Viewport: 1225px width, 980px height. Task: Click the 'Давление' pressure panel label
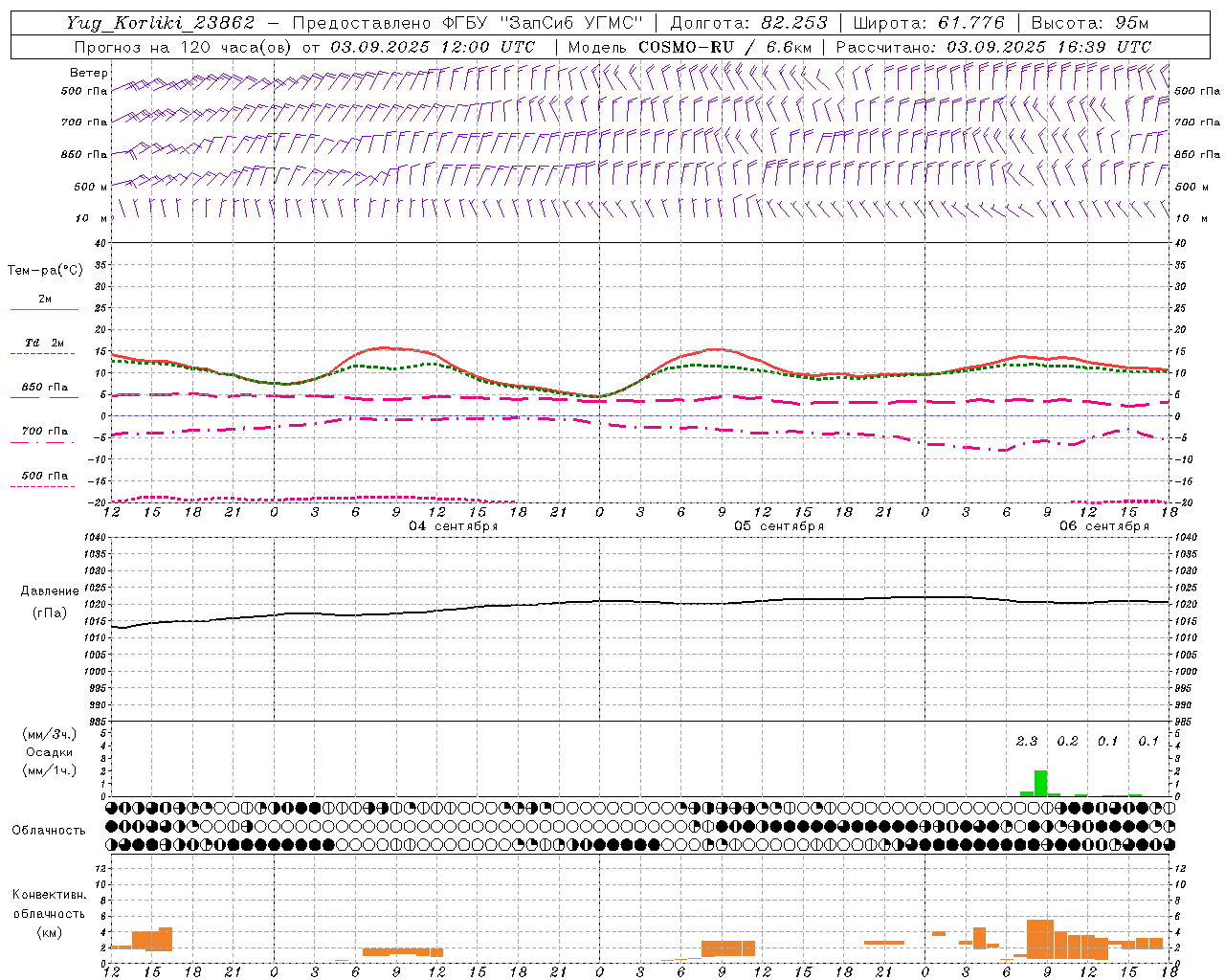pyautogui.click(x=50, y=591)
